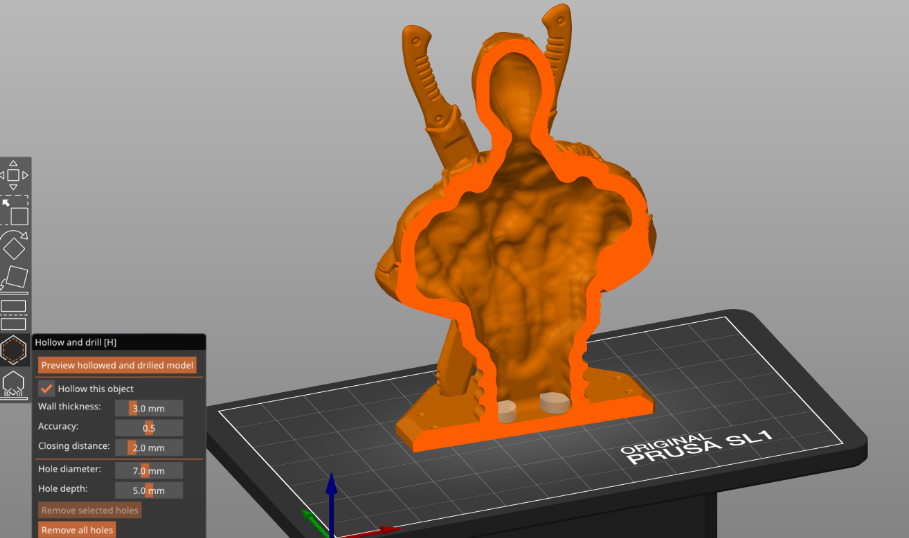Click the 'Hole depth:' label
The width and height of the screenshot is (909, 538).
click(x=63, y=489)
